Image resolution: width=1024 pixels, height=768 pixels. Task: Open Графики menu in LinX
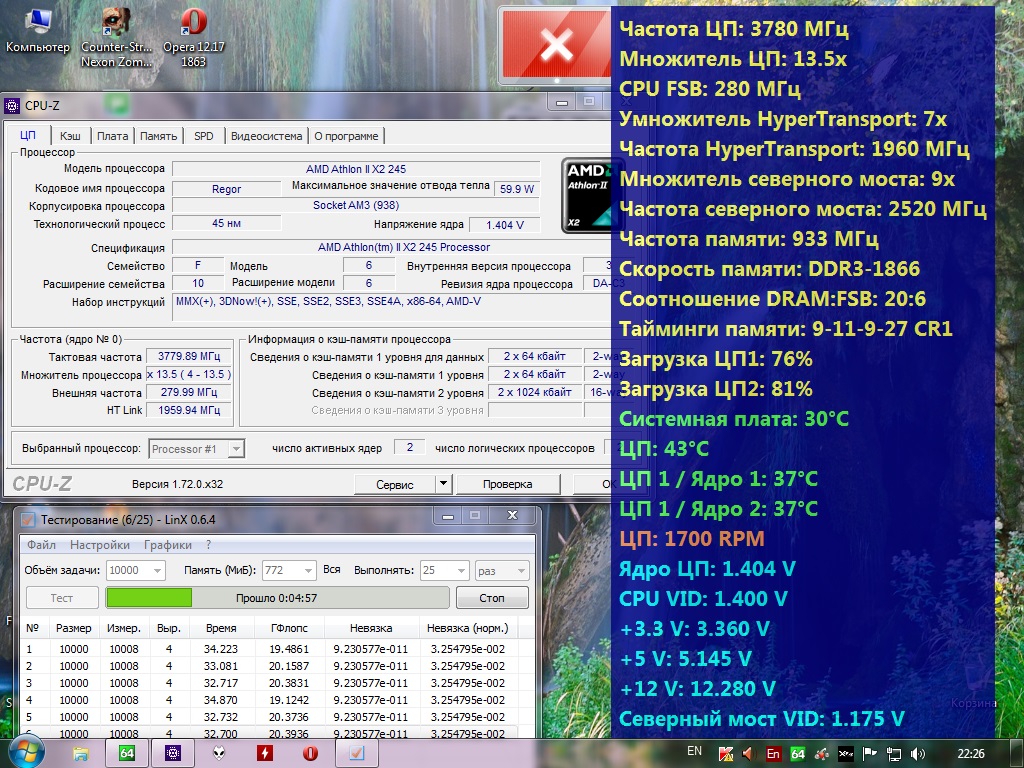[x=168, y=545]
